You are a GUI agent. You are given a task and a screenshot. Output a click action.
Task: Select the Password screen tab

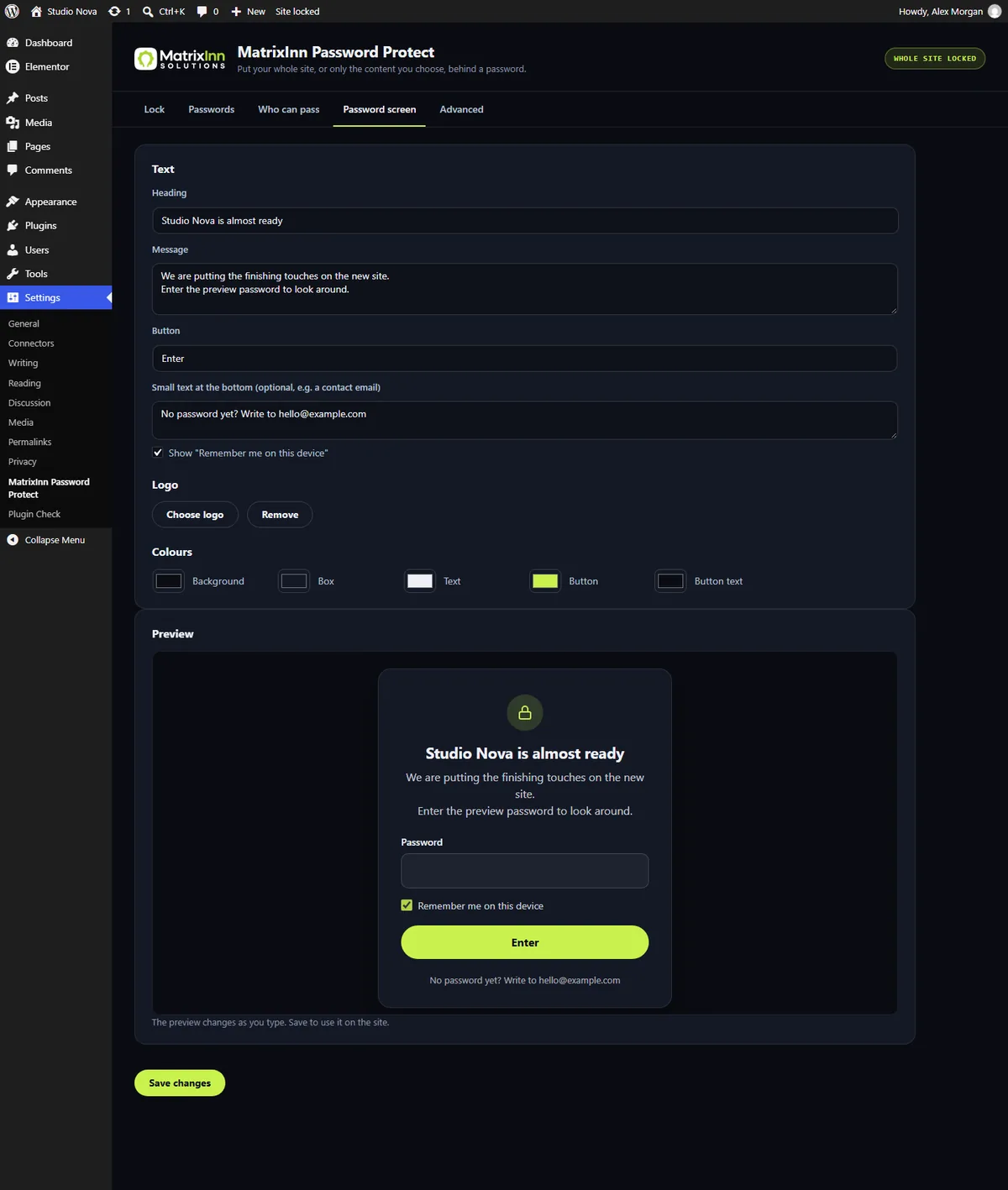pyautogui.click(x=380, y=109)
